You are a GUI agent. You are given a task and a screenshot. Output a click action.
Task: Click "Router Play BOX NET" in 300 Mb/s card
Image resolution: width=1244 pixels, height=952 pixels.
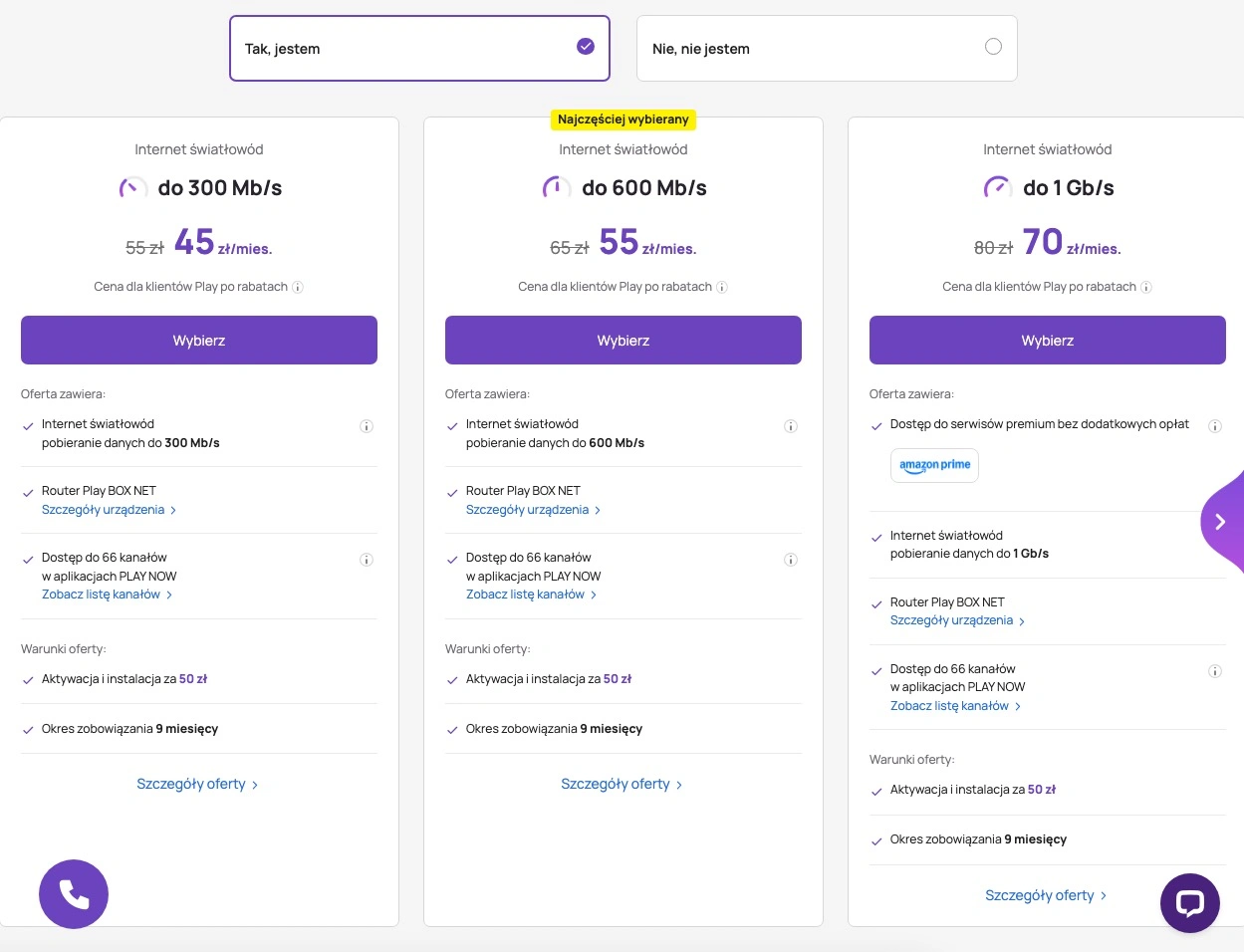tap(99, 491)
